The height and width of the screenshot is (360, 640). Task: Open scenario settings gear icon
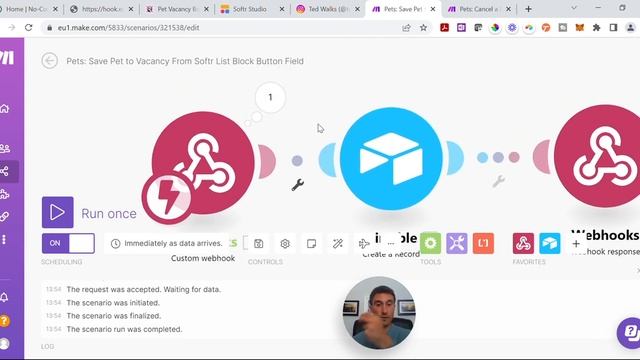285,244
